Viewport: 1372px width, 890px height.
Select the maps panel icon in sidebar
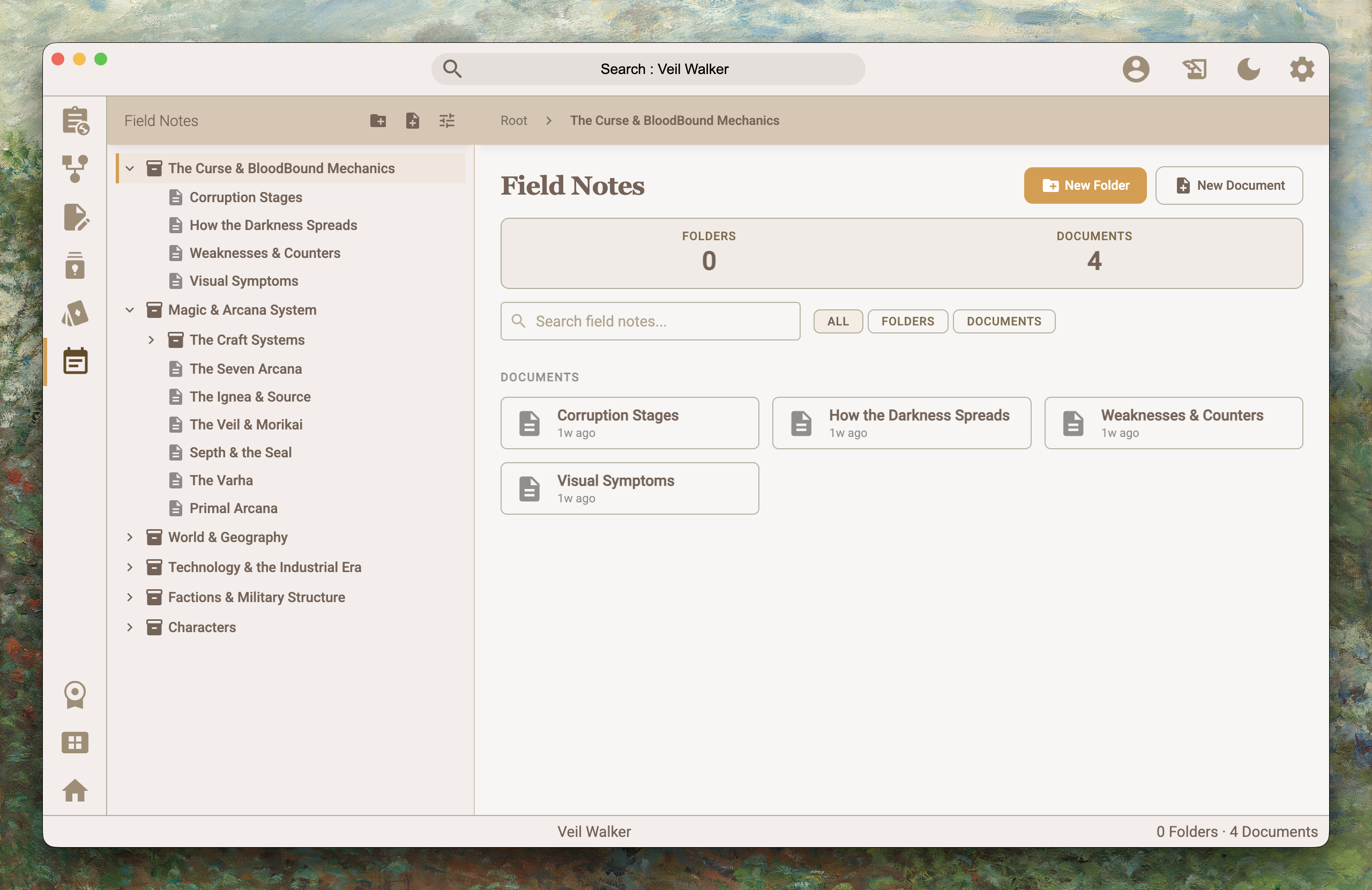coord(76,312)
